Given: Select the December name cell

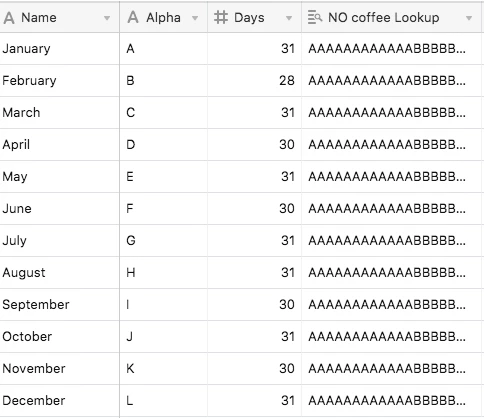Looking at the screenshot, I should pyautogui.click(x=60, y=401).
